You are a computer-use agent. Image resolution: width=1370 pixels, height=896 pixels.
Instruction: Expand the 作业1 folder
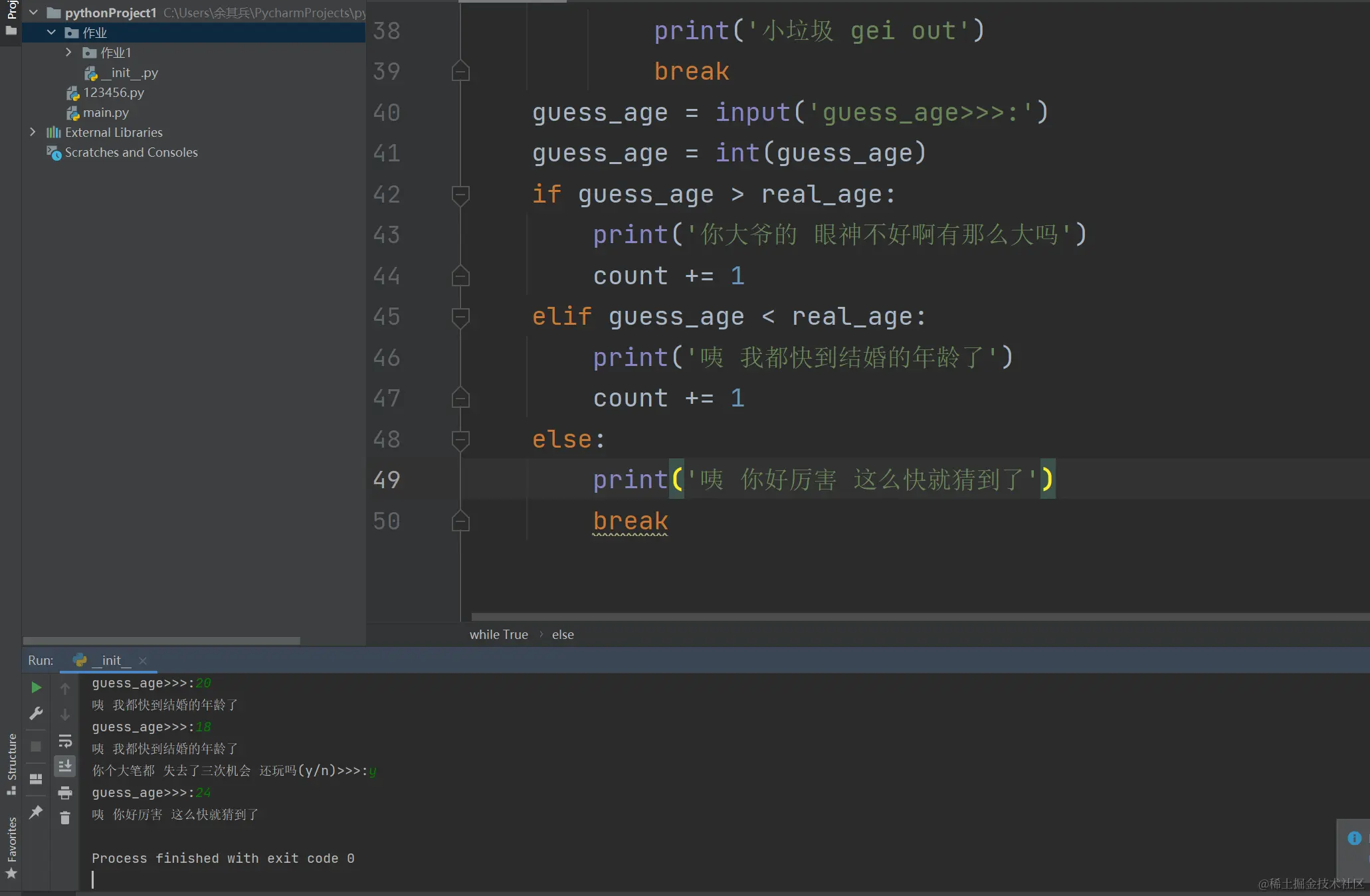click(68, 52)
